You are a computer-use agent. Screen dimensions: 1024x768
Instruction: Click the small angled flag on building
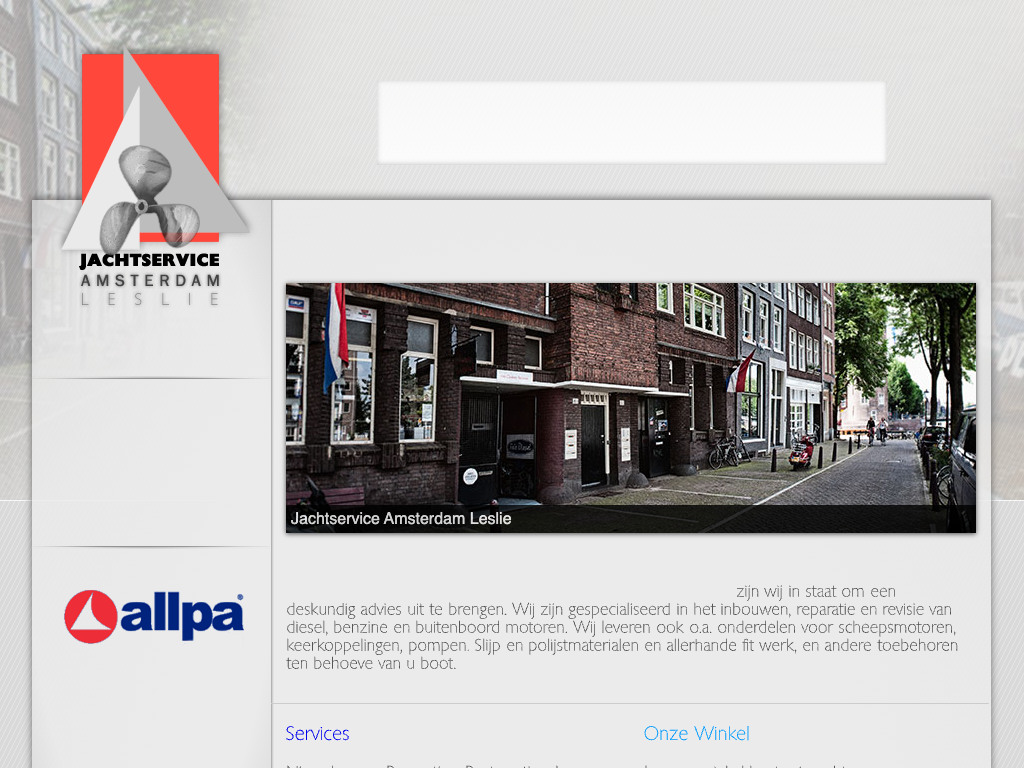pos(740,371)
